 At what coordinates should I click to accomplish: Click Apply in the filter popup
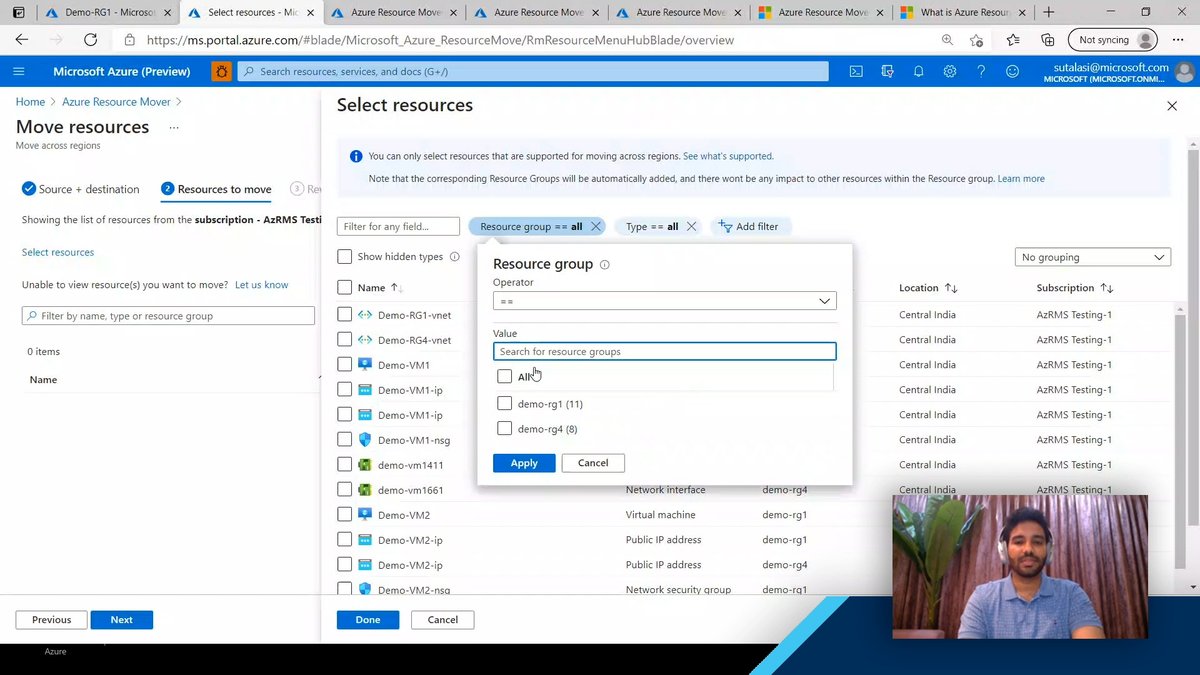pos(524,463)
